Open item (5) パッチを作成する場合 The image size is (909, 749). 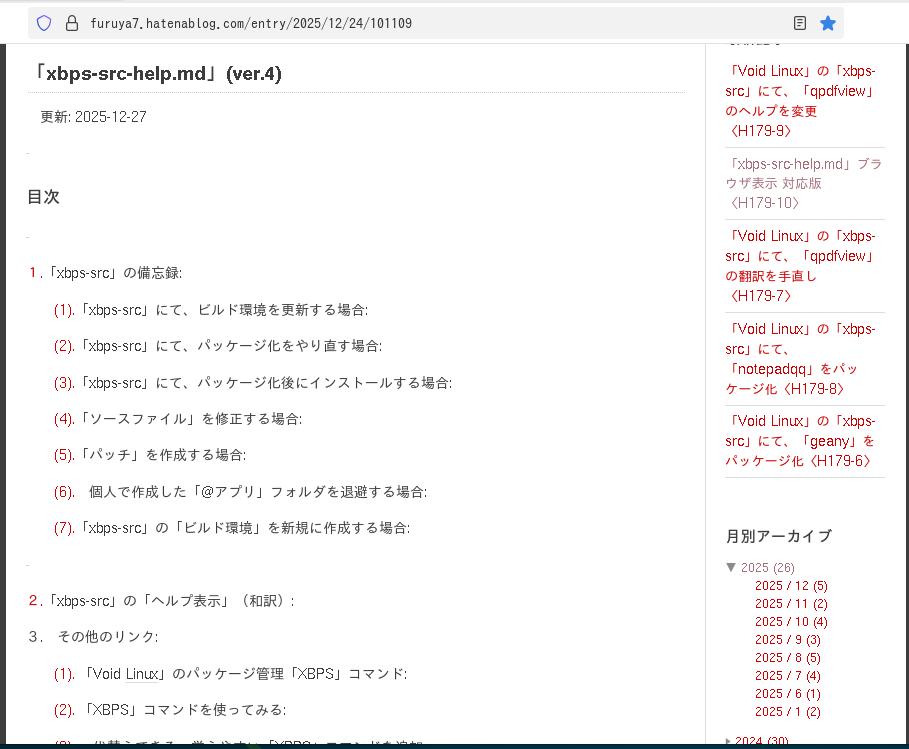tap(150, 455)
